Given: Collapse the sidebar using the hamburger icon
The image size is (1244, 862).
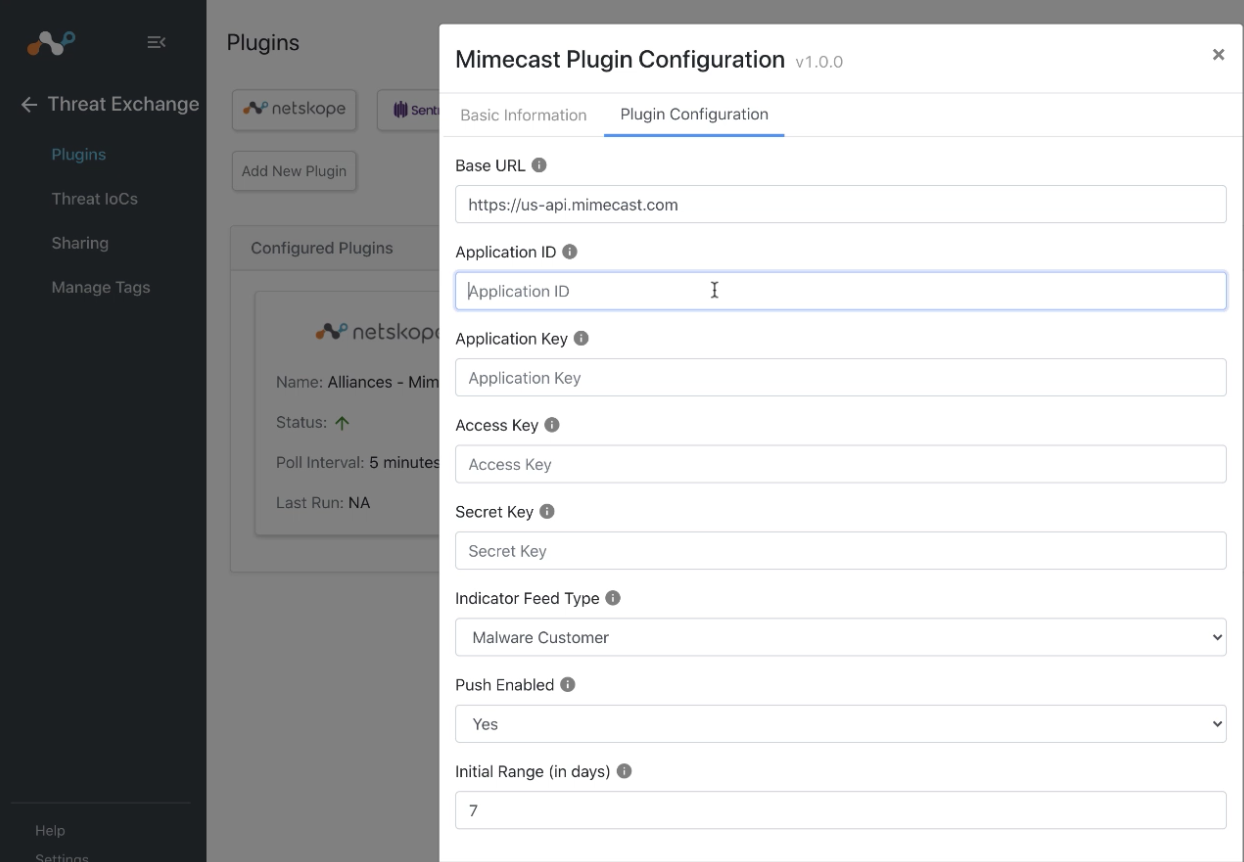Looking at the screenshot, I should 155,42.
